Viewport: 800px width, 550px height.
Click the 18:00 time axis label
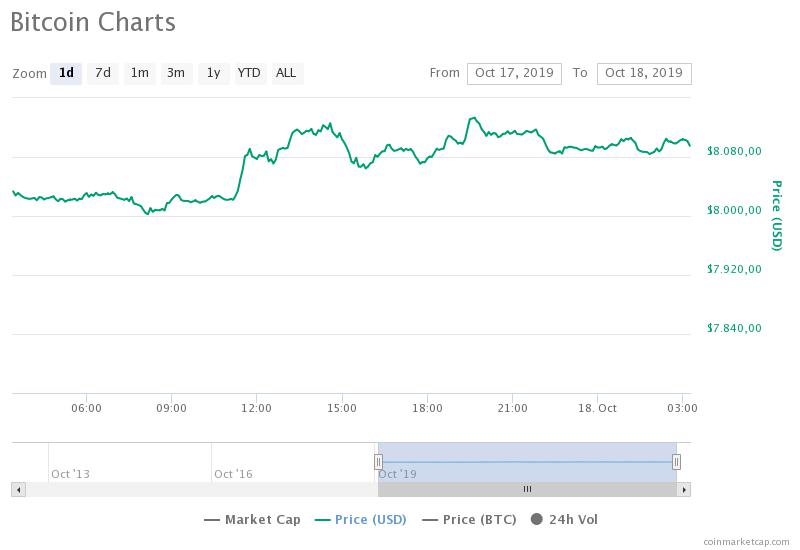(x=428, y=408)
